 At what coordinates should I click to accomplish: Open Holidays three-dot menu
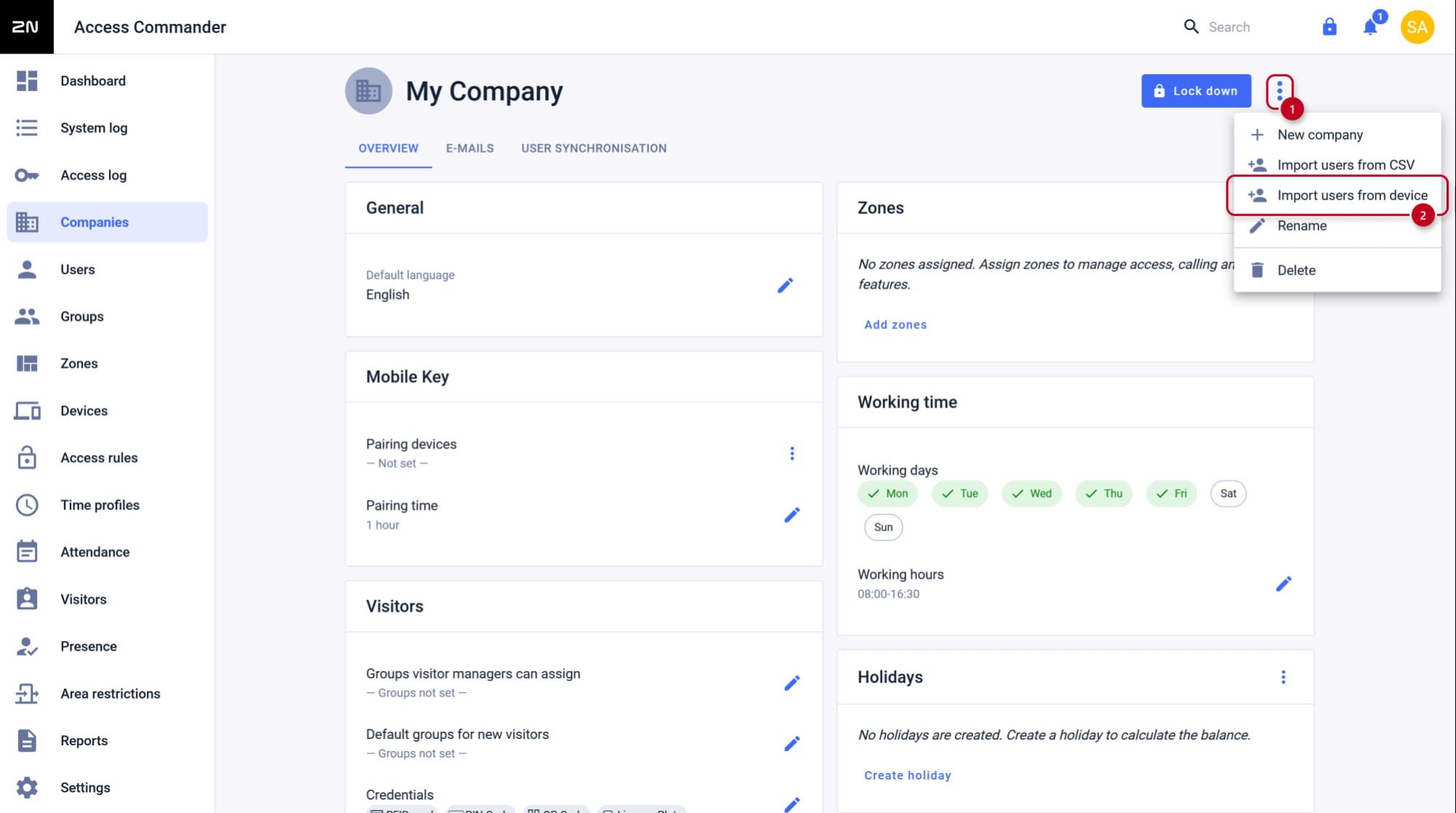(x=1283, y=678)
